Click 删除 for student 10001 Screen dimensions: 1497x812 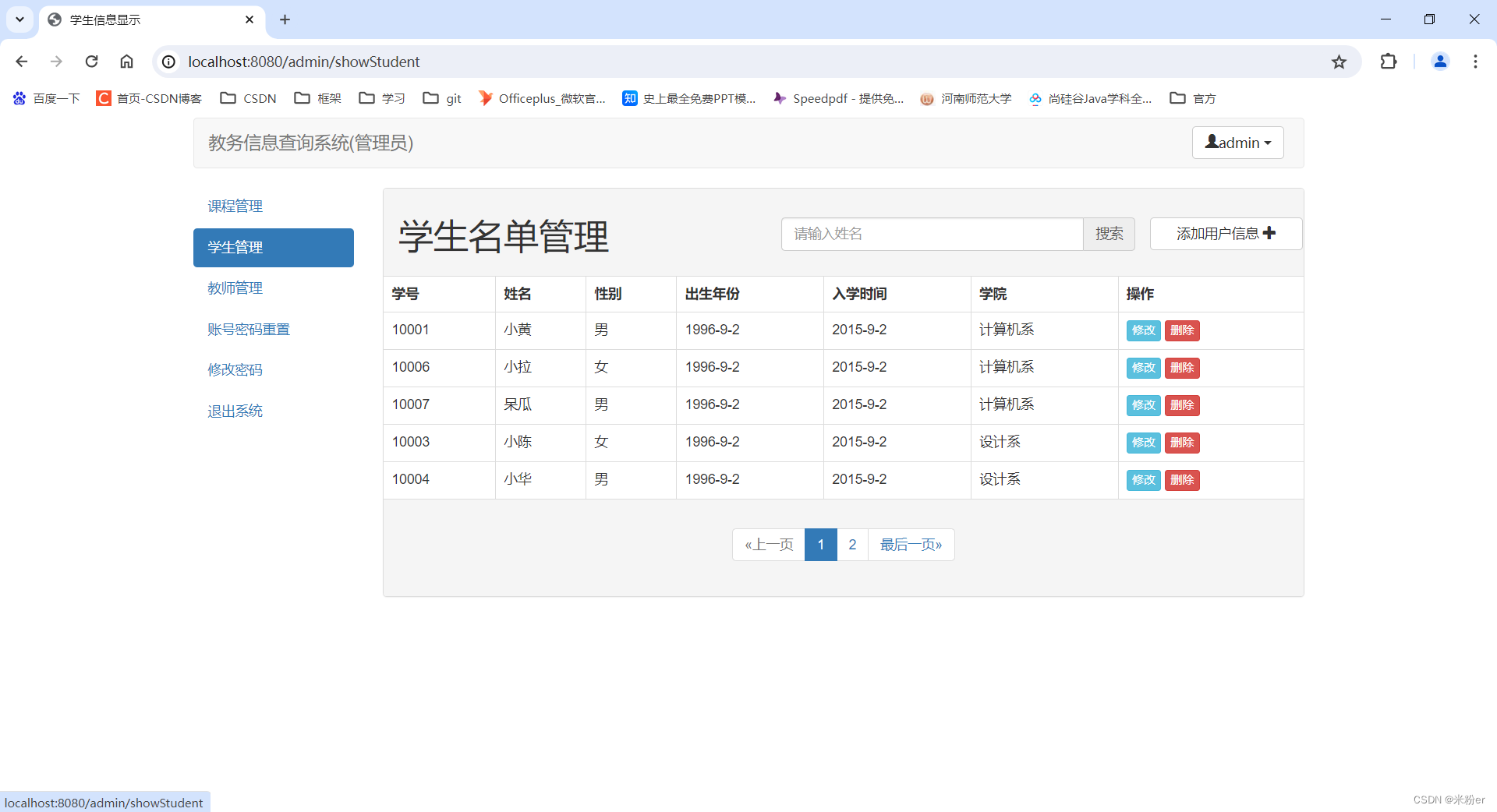coord(1182,330)
